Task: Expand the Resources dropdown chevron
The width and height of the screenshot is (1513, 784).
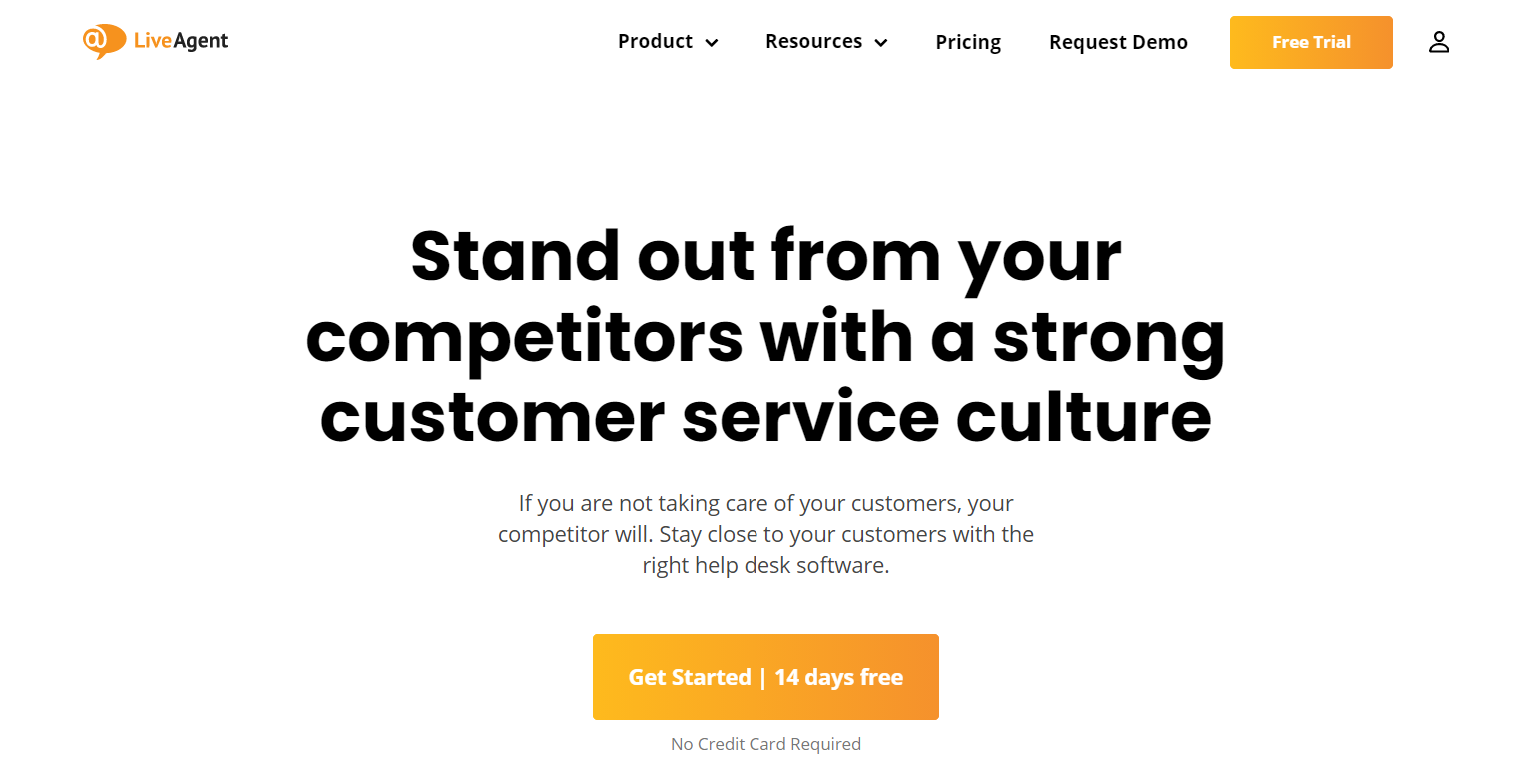Action: 881,43
